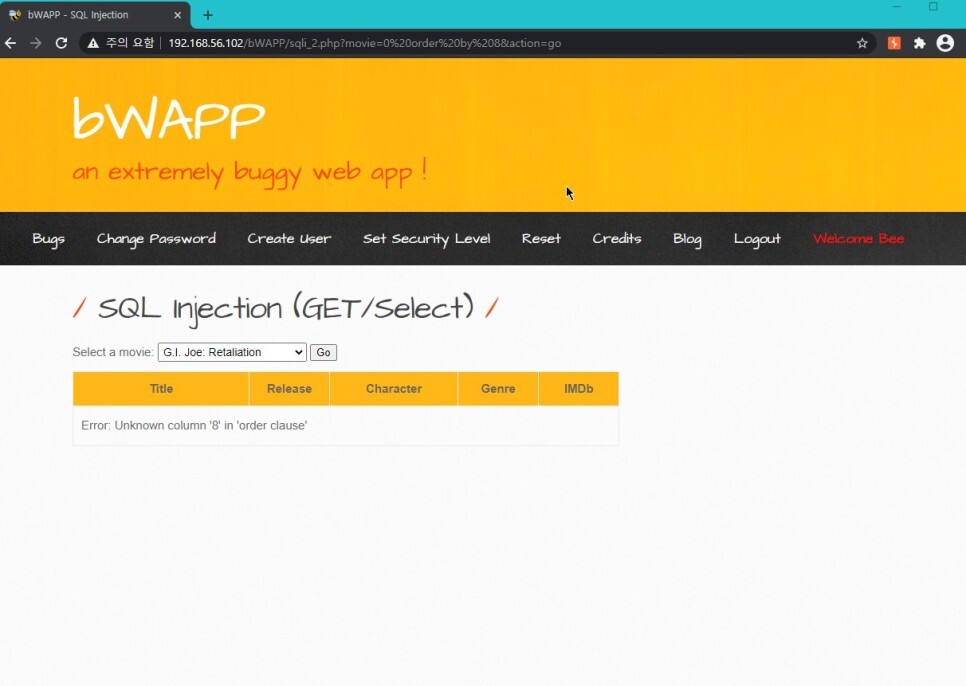The image size is (966, 686).
Task: Open the Bugs menu item
Action: click(48, 239)
